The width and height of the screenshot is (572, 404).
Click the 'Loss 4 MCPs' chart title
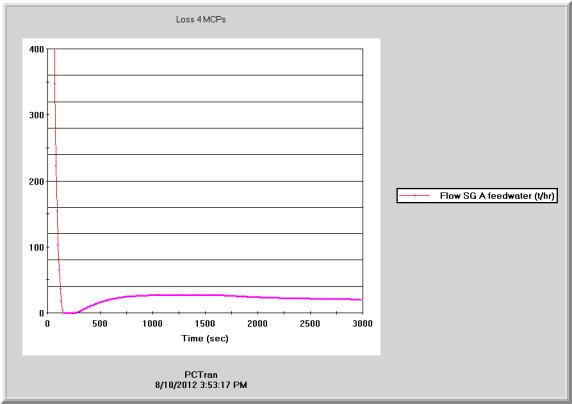pos(201,19)
